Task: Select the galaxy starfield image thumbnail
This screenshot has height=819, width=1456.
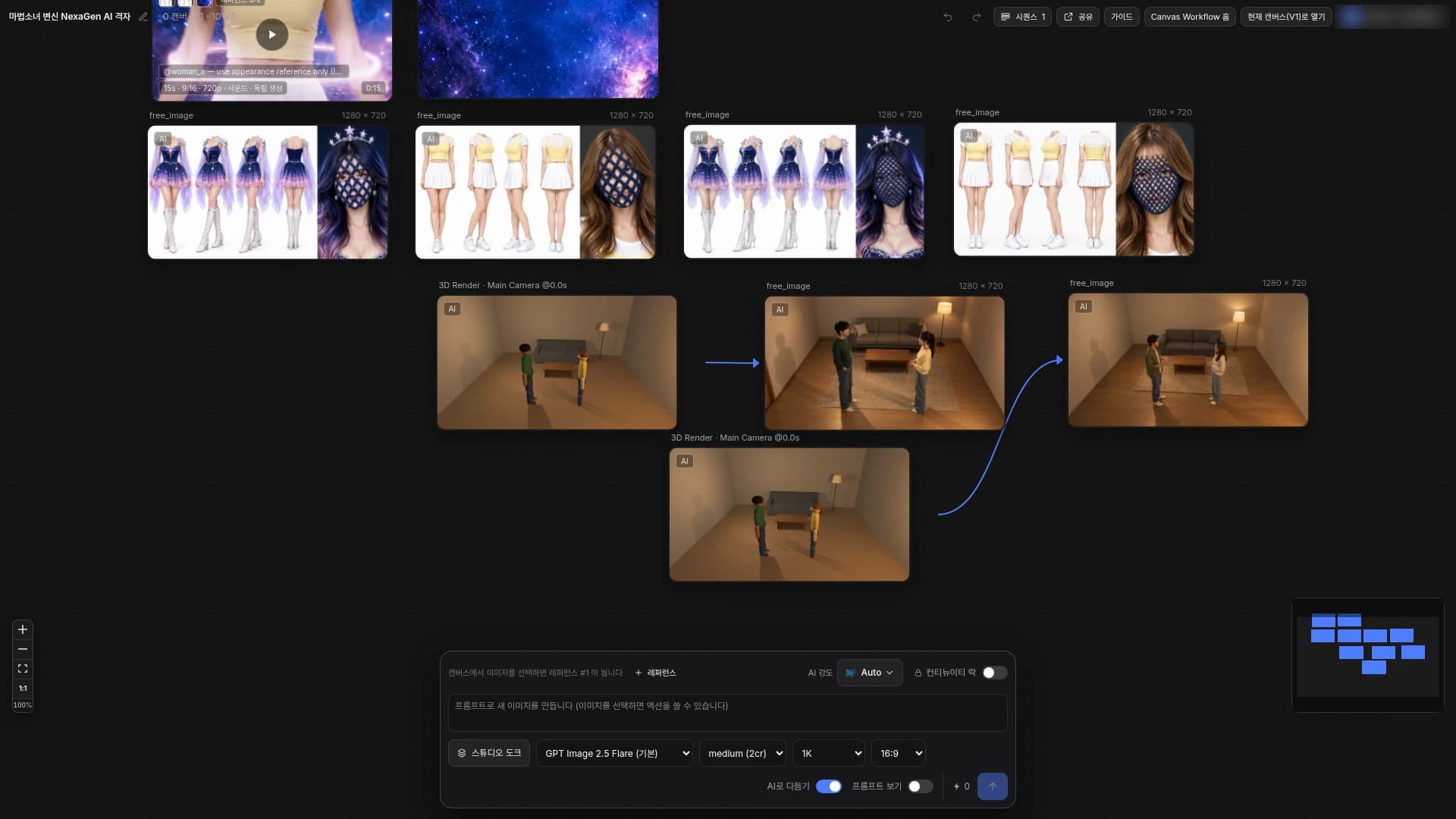Action: (x=538, y=49)
